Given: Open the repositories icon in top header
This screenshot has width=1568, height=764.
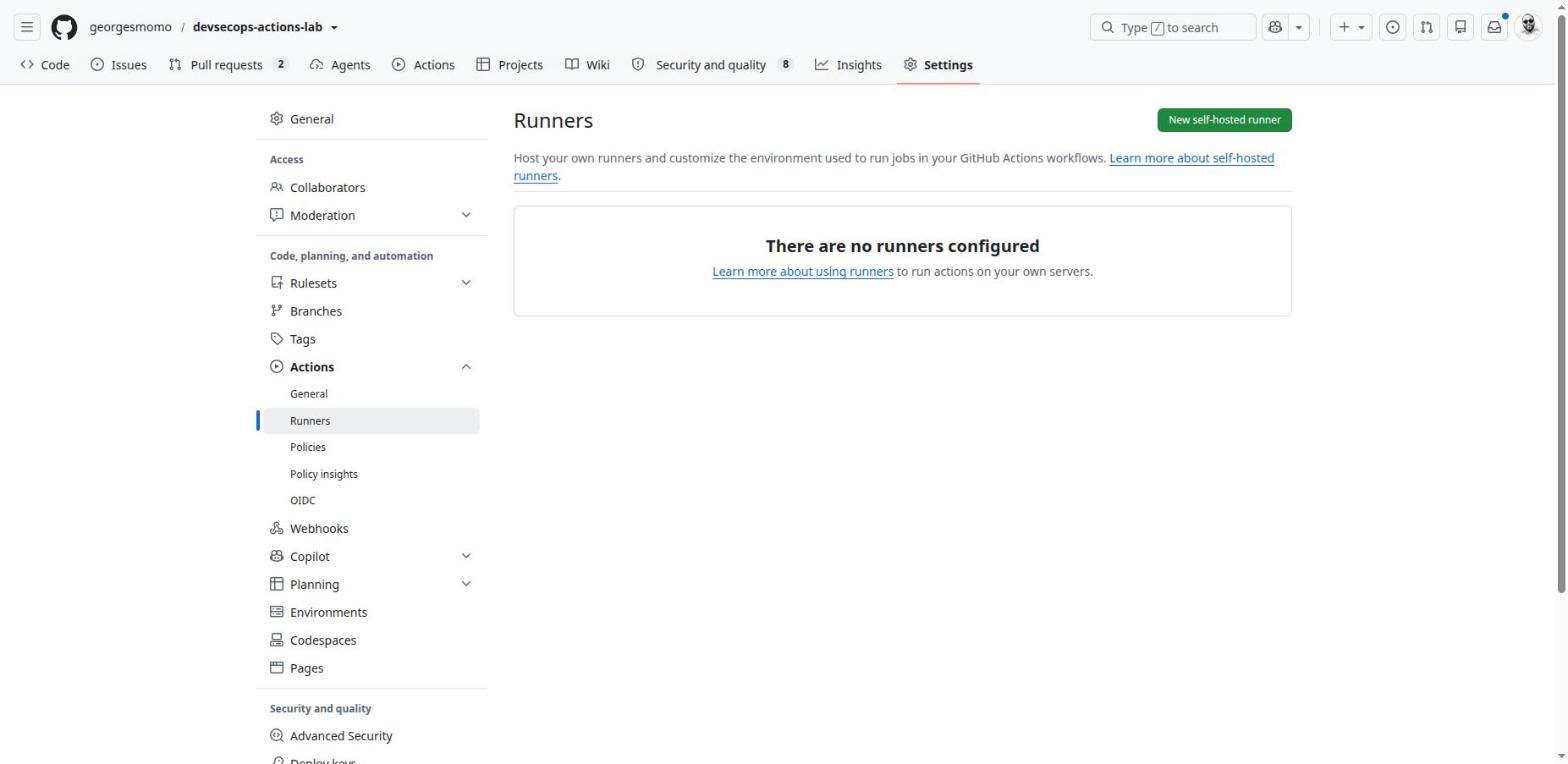Looking at the screenshot, I should (x=1460, y=27).
